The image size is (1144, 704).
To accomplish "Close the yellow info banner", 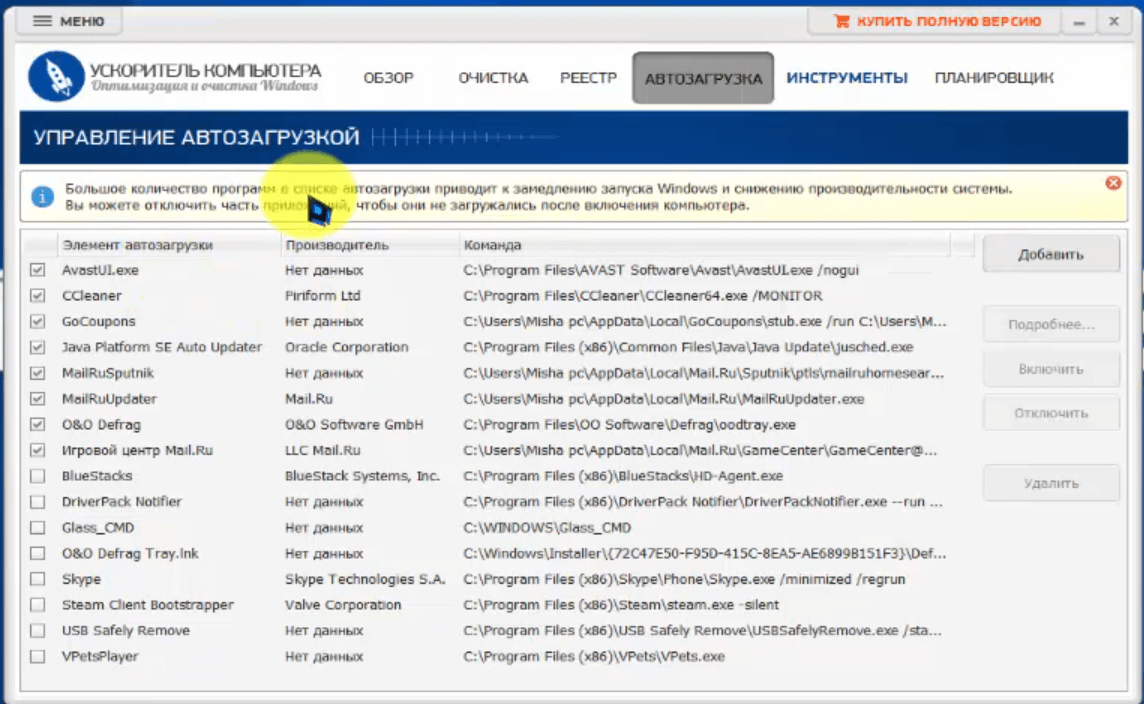I will (x=1113, y=183).
